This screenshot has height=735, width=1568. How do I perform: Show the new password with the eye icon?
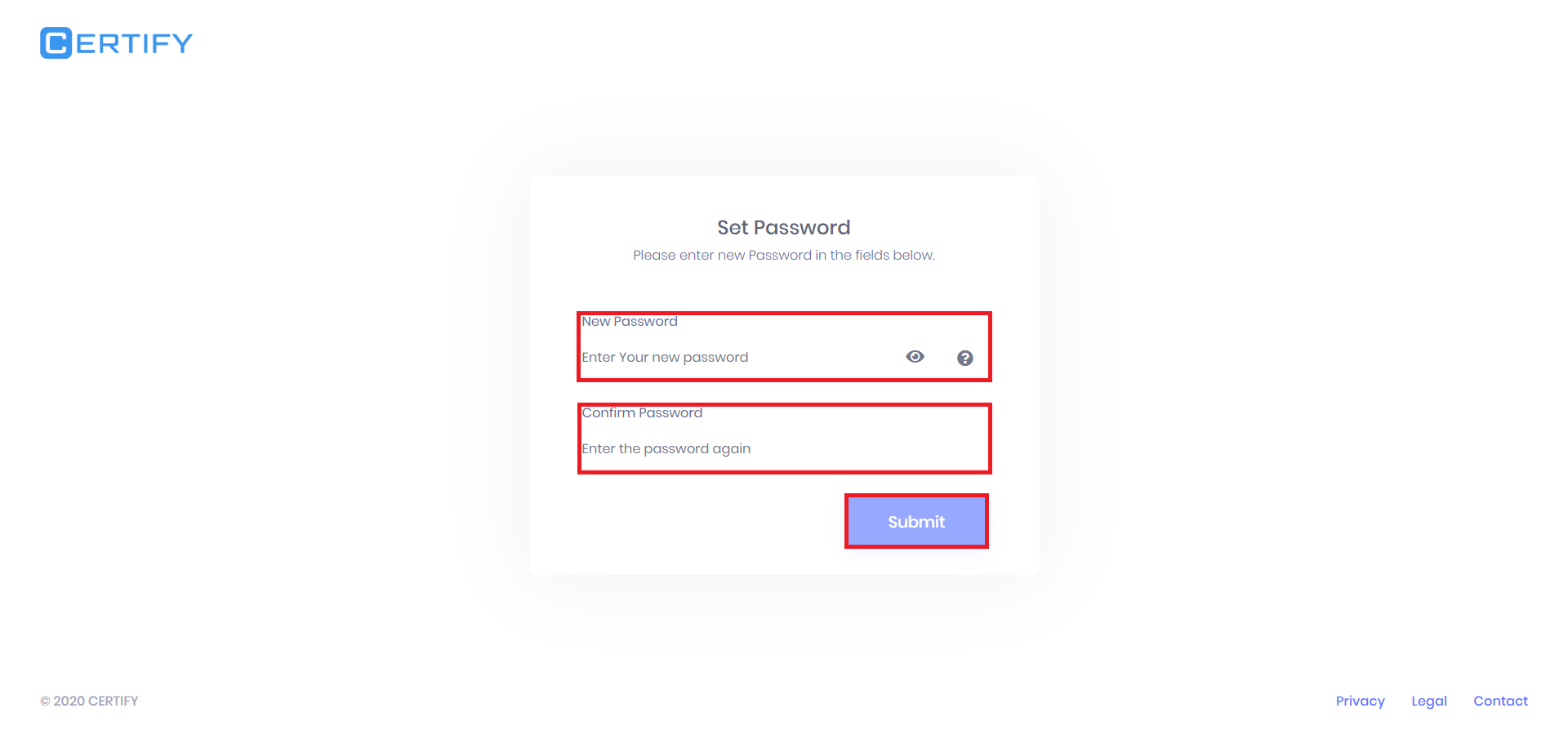tap(915, 357)
